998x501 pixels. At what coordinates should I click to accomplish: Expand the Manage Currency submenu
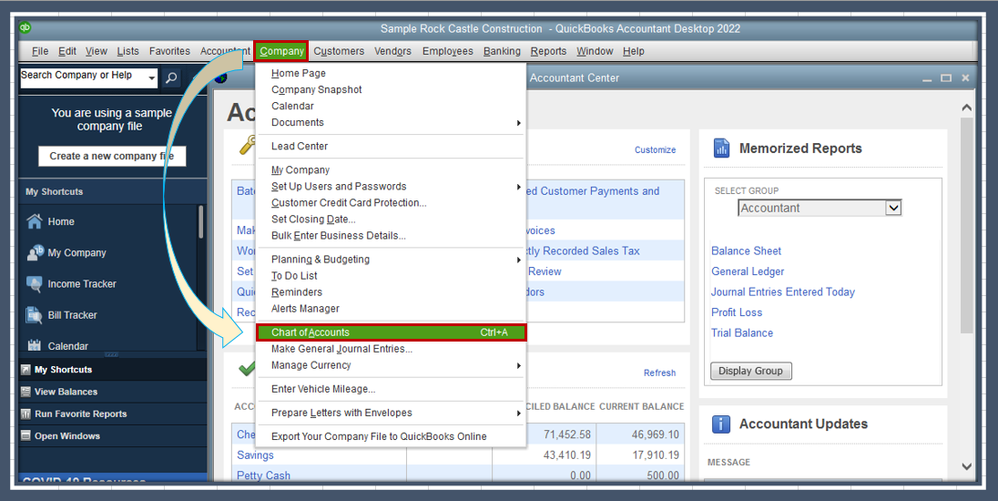519,365
